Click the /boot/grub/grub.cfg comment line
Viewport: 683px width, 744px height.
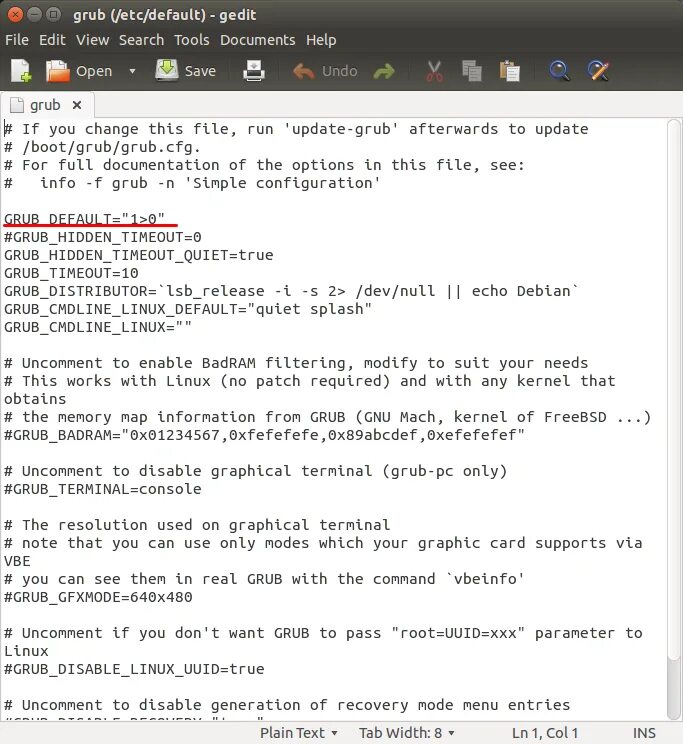(103, 147)
